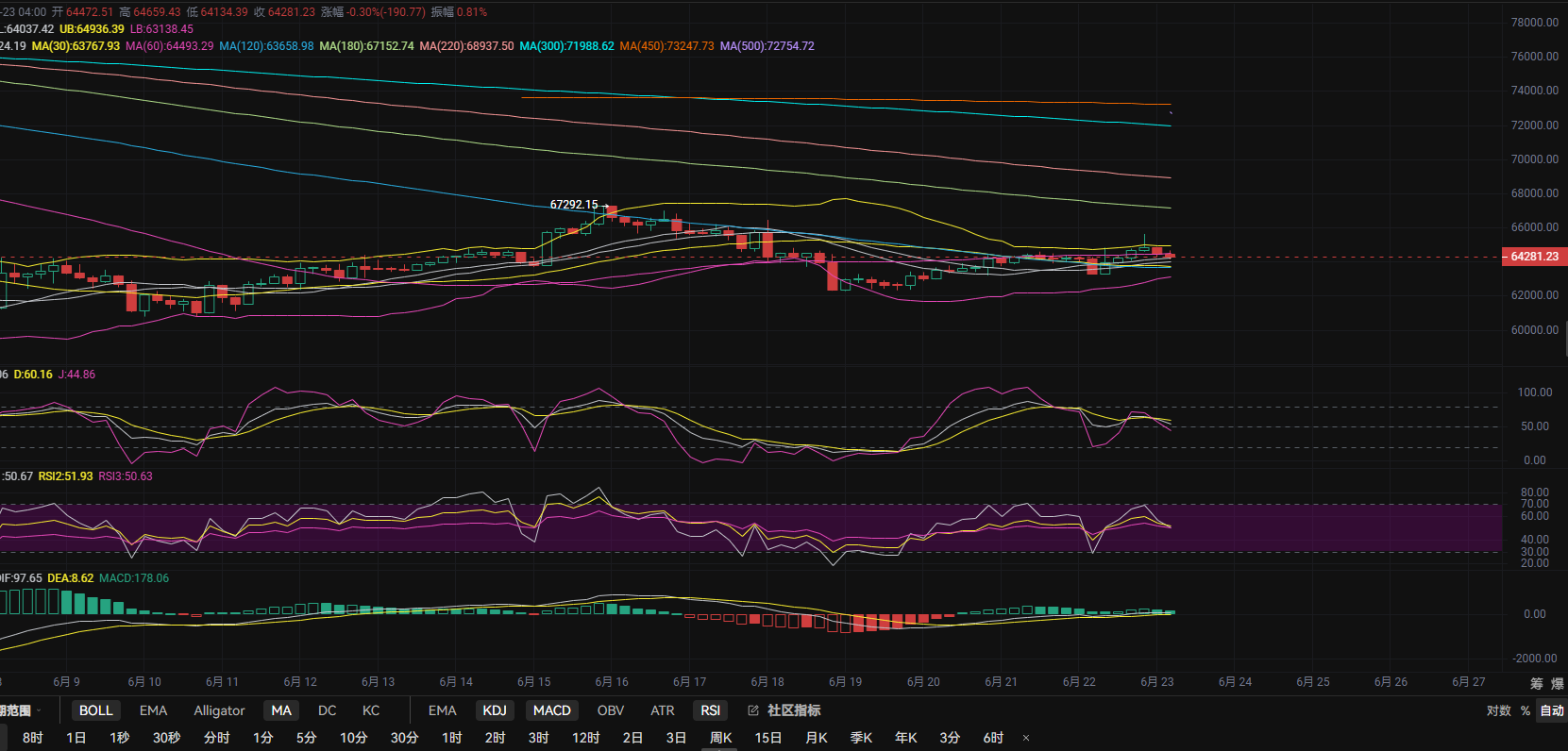The image size is (1568, 751).
Task: Switch to the 1时 timeframe
Action: click(x=452, y=738)
